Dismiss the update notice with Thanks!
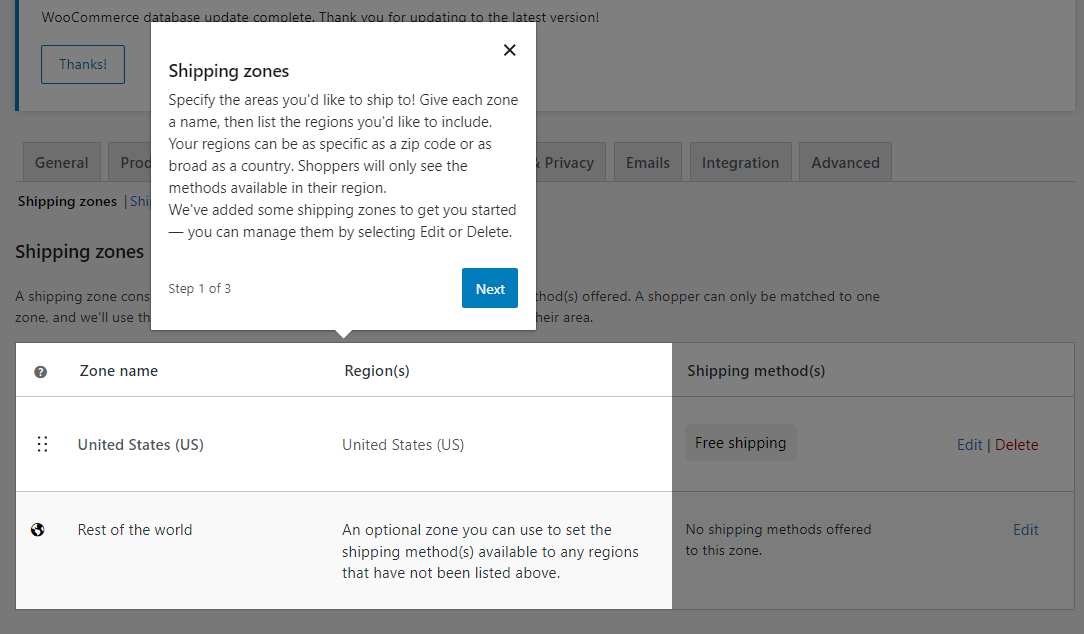Screen dimensions: 1084x634 [x=82, y=63]
